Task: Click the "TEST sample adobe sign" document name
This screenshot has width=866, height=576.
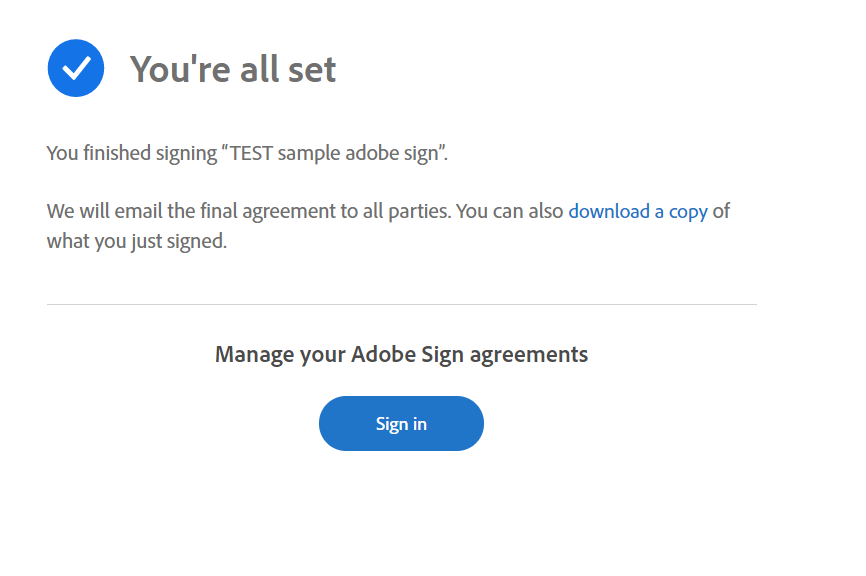Action: tap(335, 153)
